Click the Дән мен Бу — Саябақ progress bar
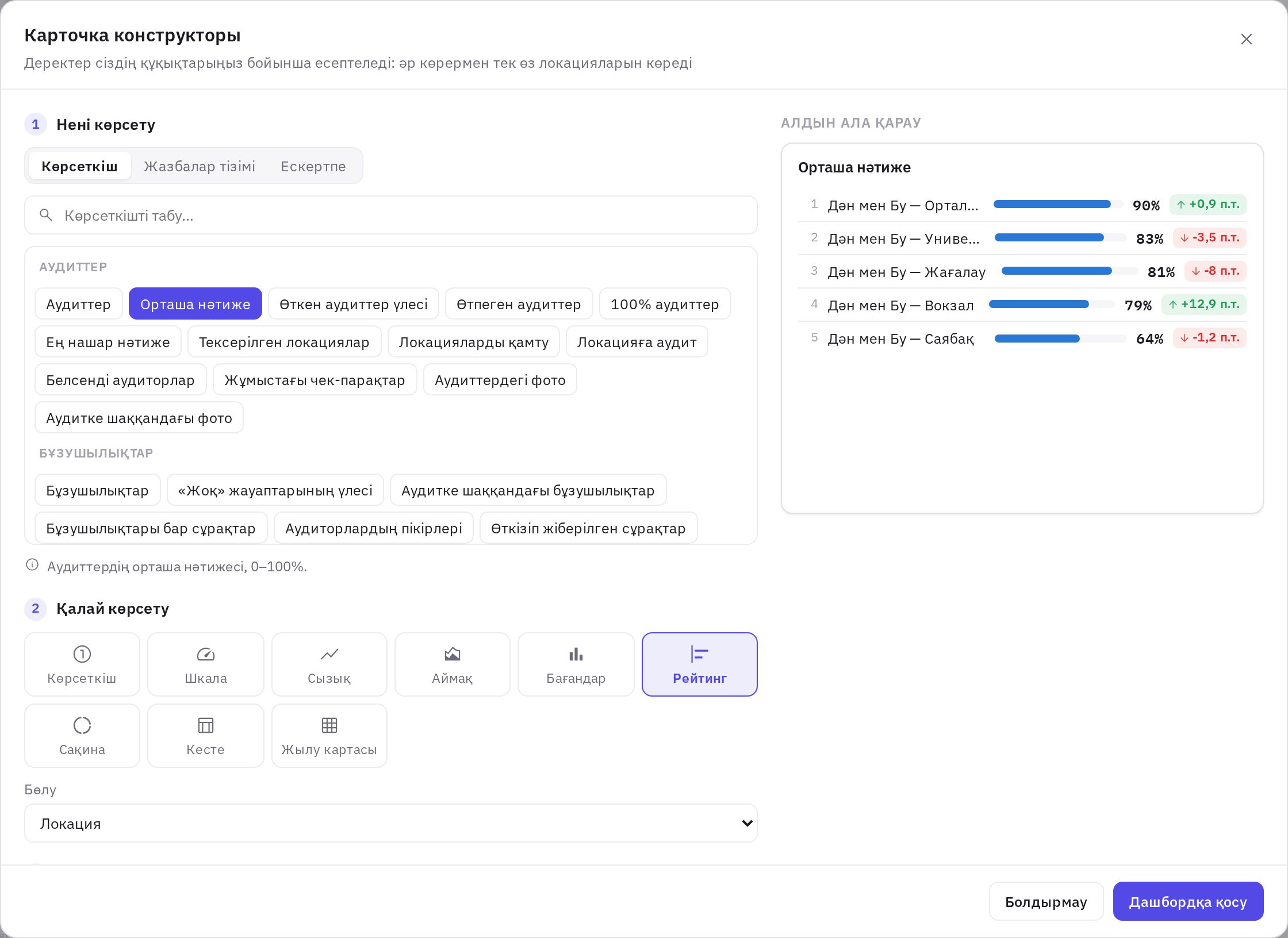1288x938 pixels. pyautogui.click(x=1060, y=339)
